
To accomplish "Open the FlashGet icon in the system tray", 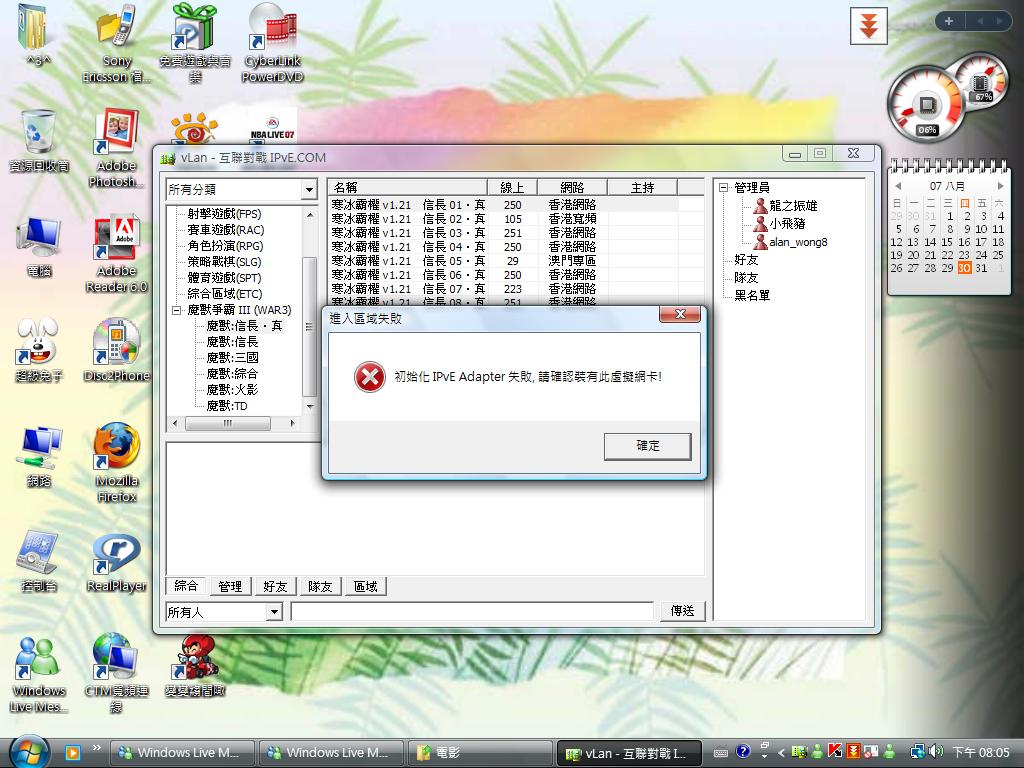I will pos(853,751).
